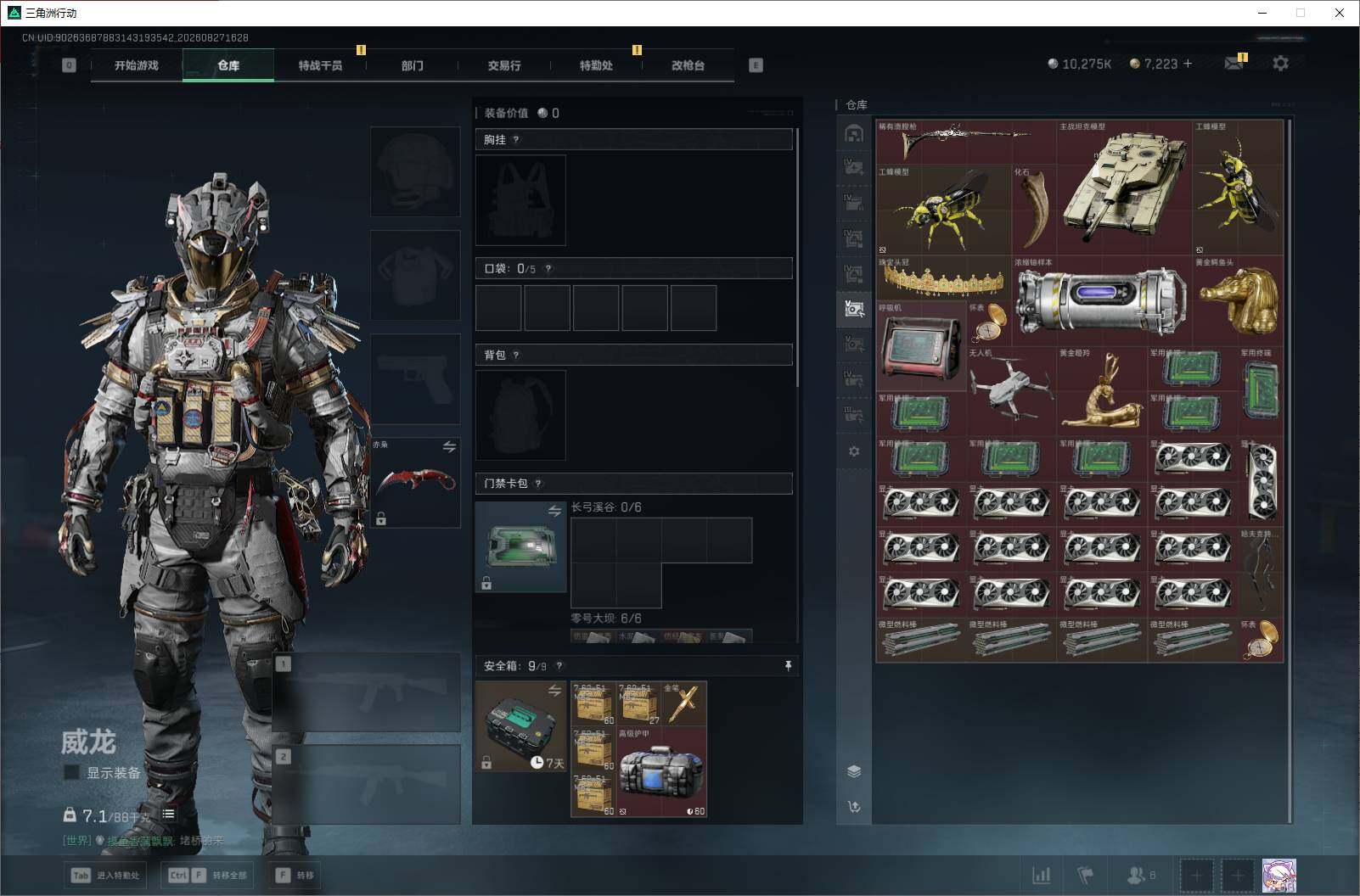Select the 高级护甲 bag in safe box

pos(662,771)
